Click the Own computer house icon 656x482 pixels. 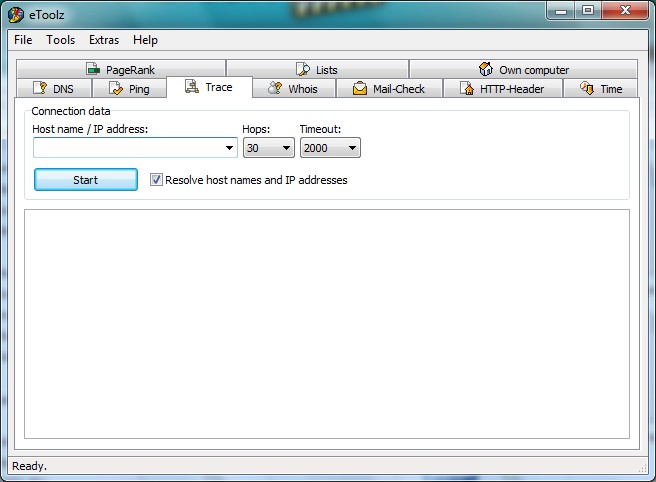click(486, 69)
